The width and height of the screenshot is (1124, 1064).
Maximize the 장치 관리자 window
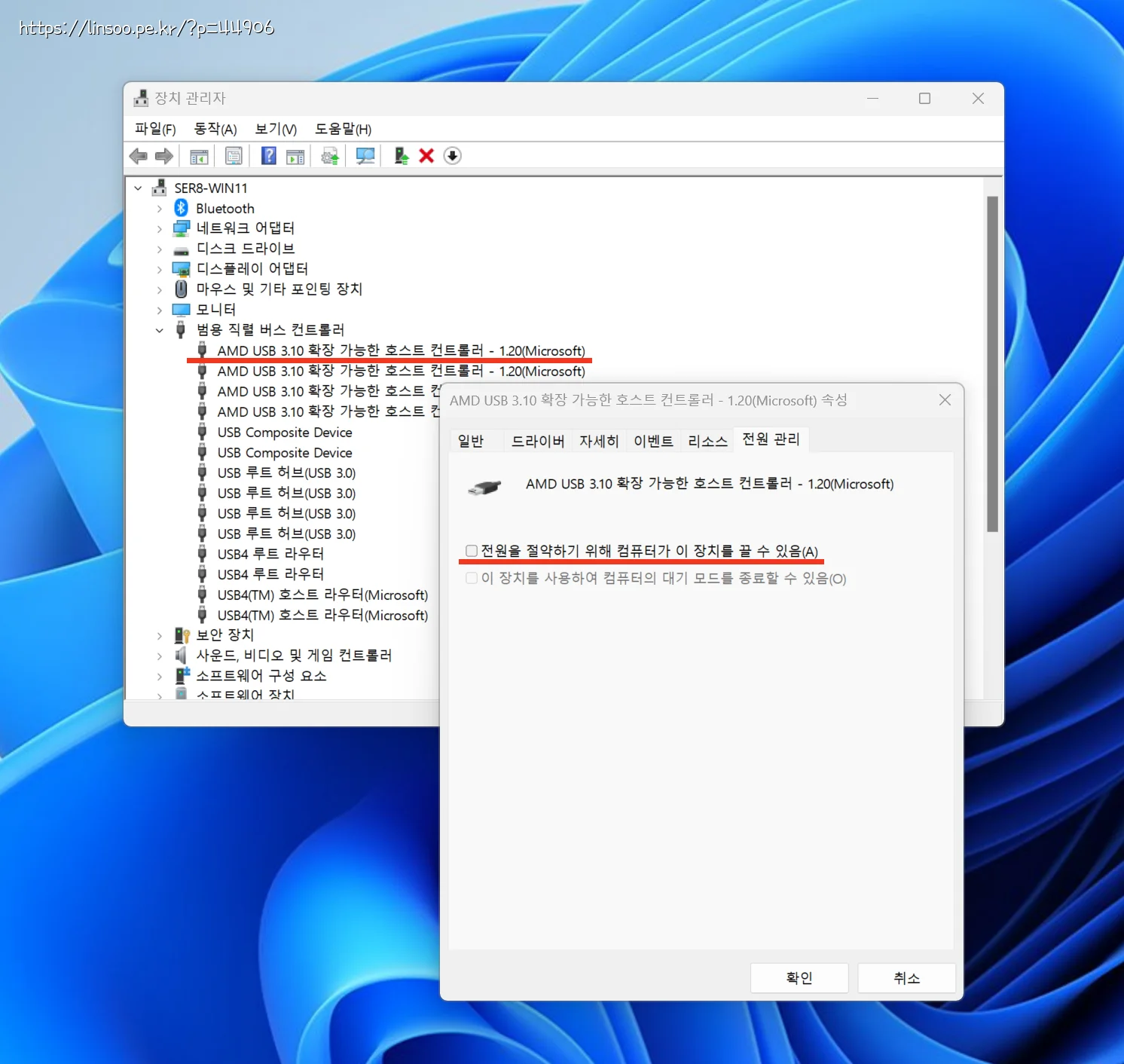924,99
